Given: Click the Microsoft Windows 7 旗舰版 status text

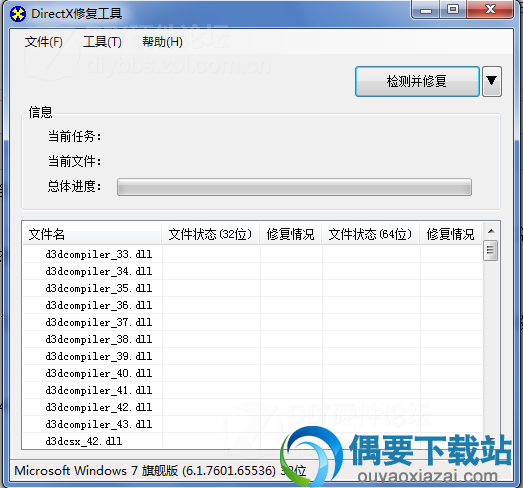Looking at the screenshot, I should tap(160, 471).
